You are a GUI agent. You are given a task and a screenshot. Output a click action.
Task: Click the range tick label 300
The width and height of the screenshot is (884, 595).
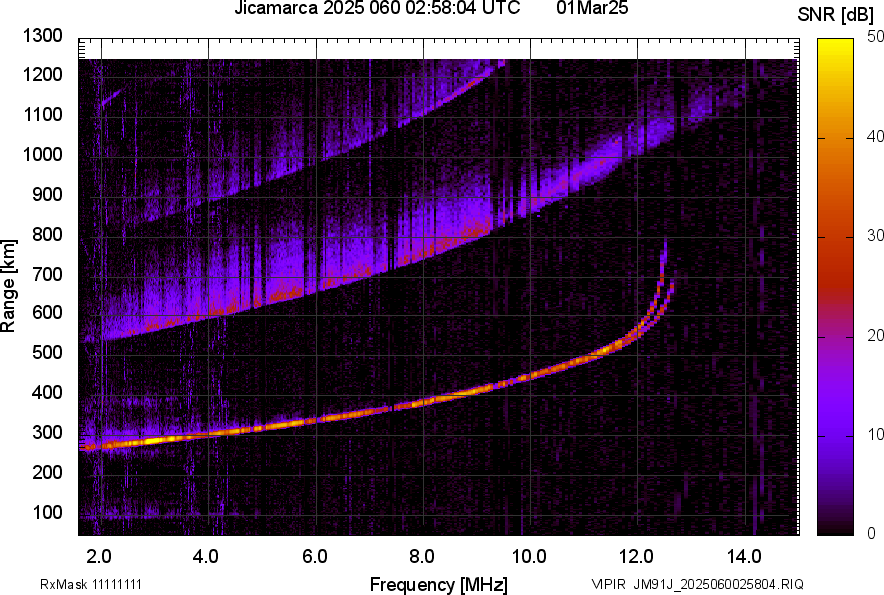click(x=47, y=433)
